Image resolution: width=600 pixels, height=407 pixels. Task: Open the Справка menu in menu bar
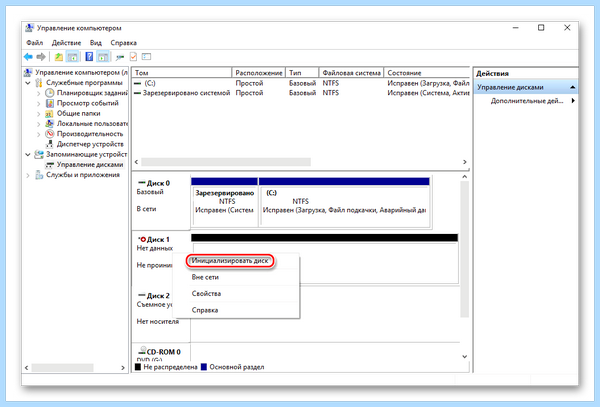124,43
